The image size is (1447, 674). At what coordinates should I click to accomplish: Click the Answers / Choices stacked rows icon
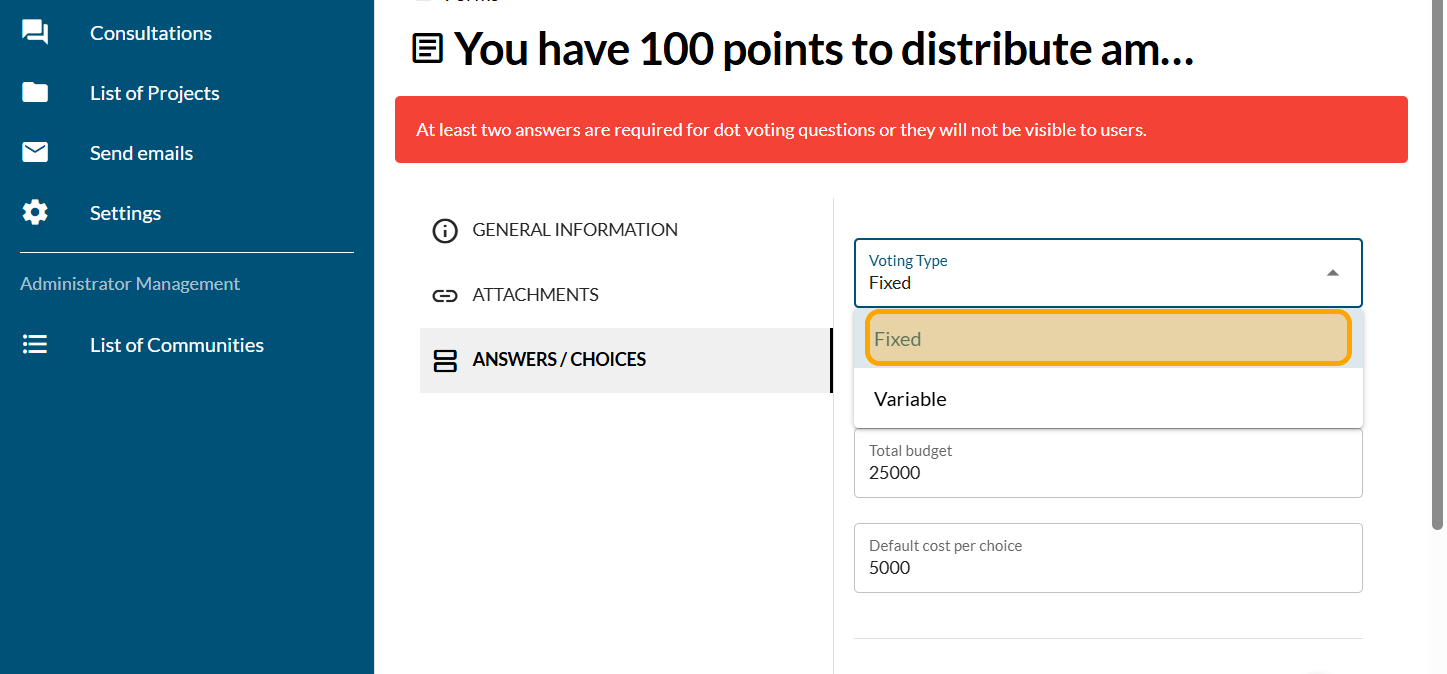point(444,361)
